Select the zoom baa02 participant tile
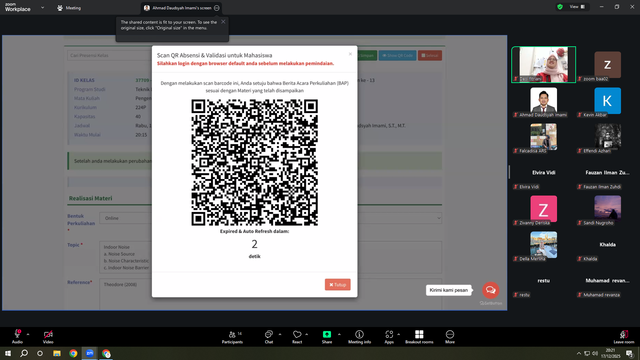 tap(607, 64)
